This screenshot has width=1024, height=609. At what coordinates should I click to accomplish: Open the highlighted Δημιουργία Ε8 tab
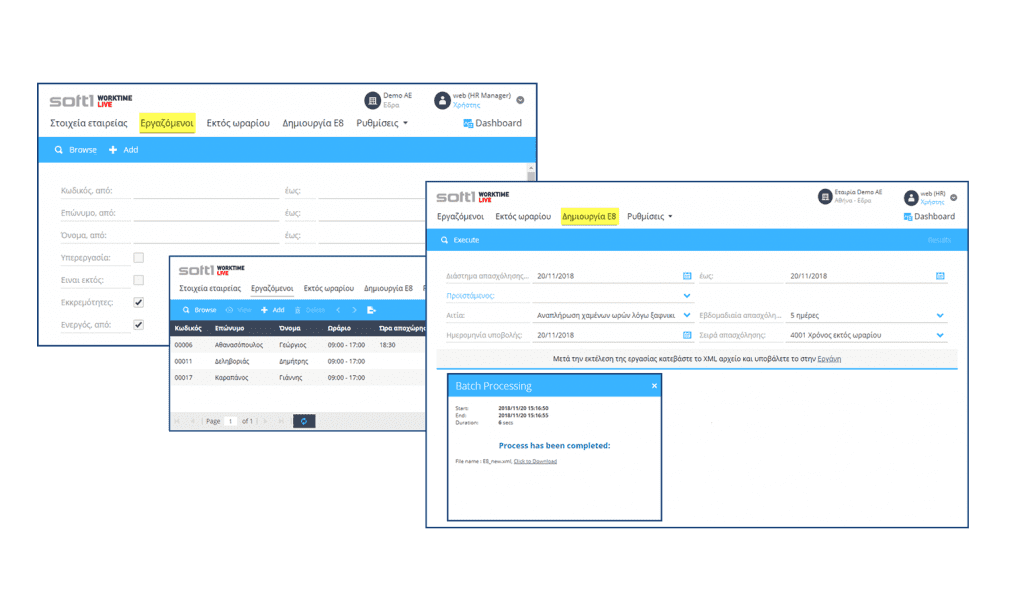pos(589,216)
